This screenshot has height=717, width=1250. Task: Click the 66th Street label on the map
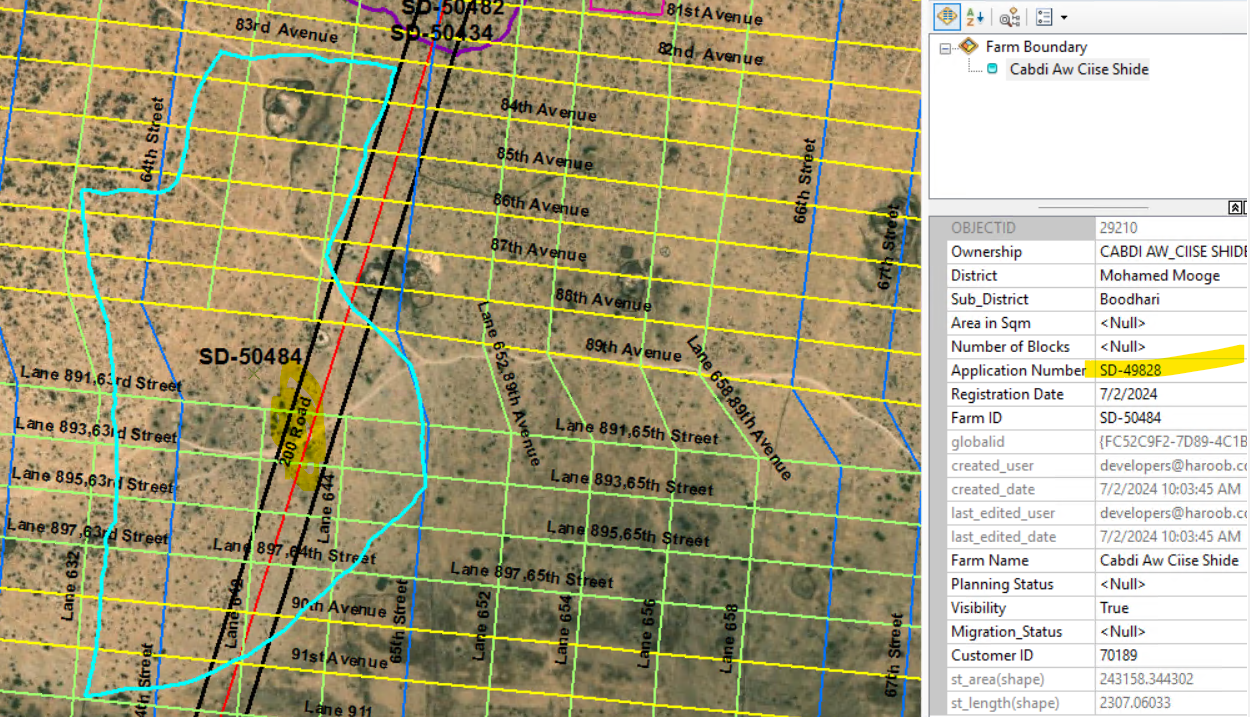click(x=805, y=181)
